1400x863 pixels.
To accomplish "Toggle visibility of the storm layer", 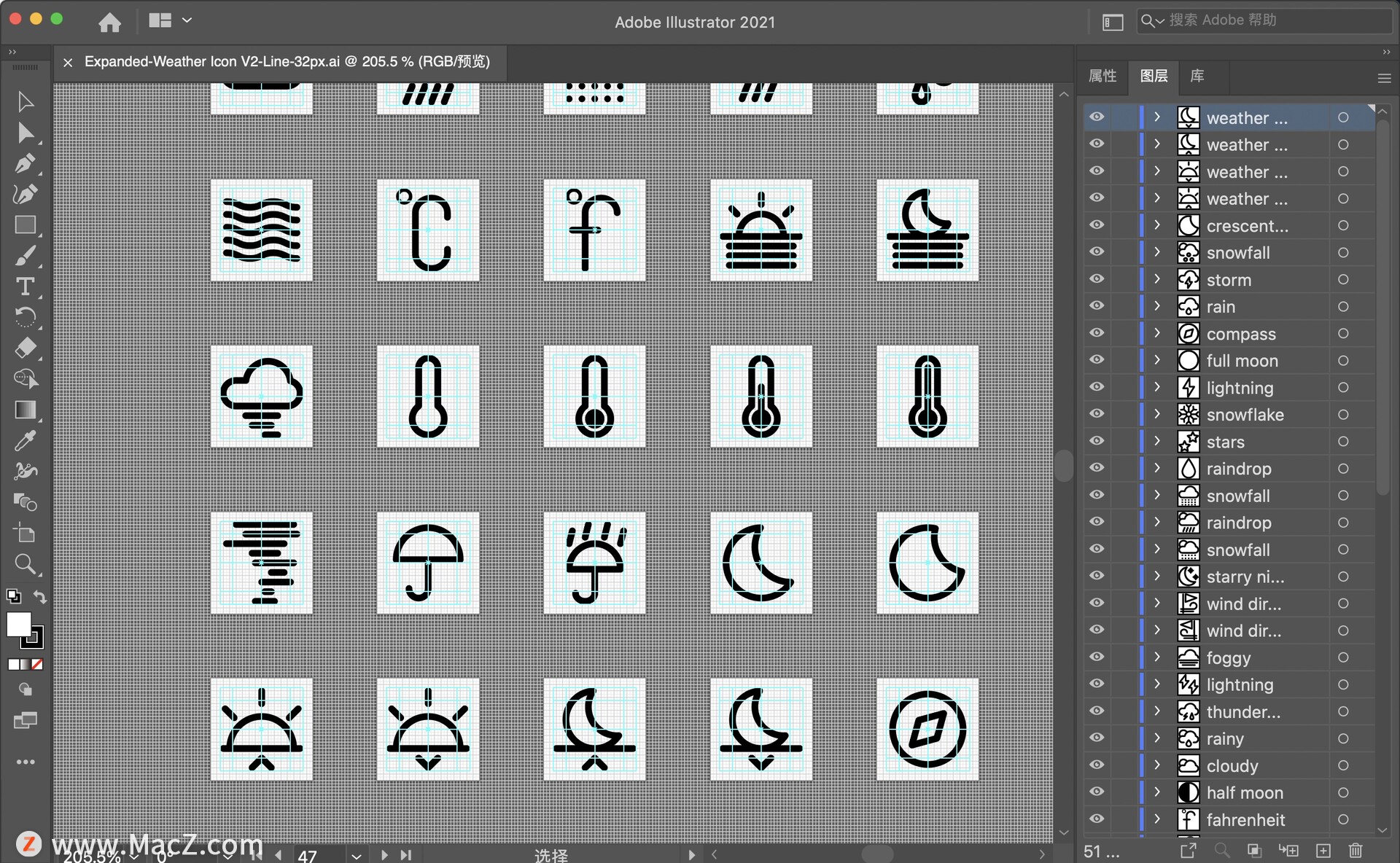I will point(1097,279).
